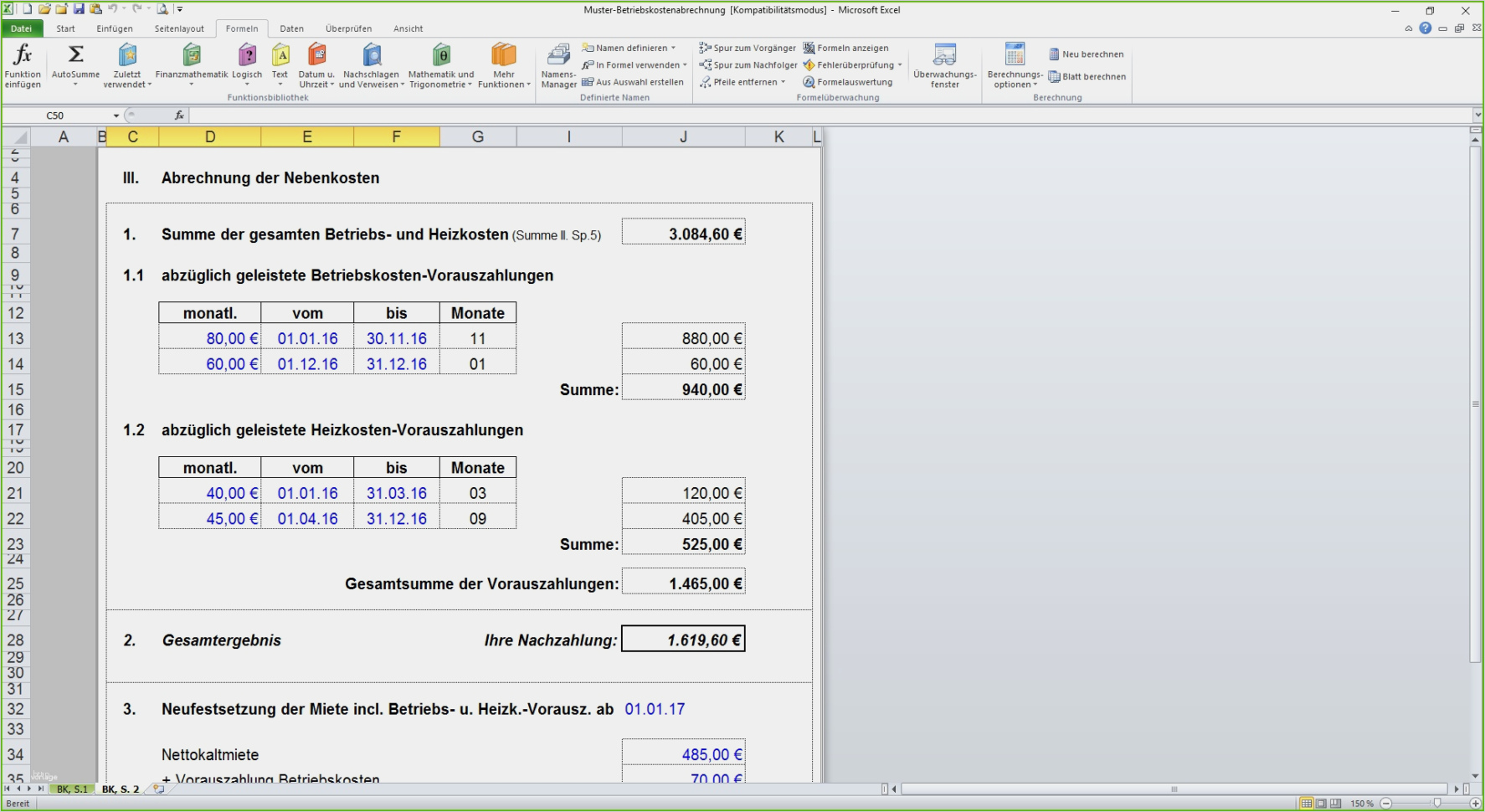The height and width of the screenshot is (812, 1485).
Task: Click the zoom slider in status bar
Action: [1436, 804]
